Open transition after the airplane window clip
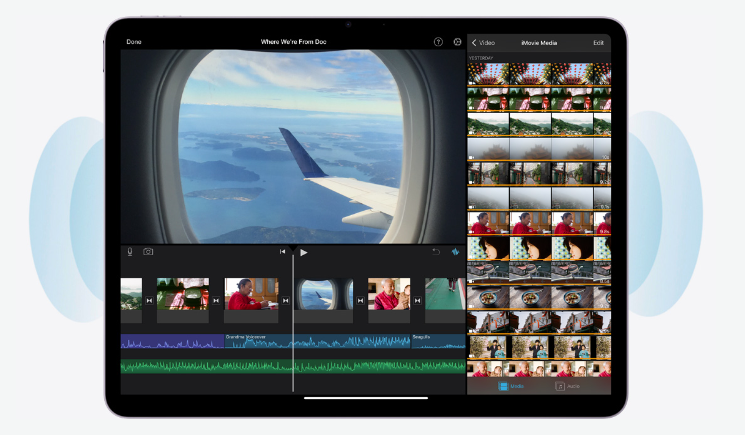745x435 pixels. coord(360,301)
